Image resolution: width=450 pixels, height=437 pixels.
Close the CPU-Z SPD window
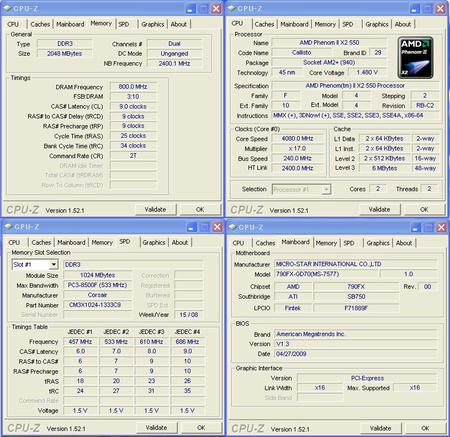(217, 227)
